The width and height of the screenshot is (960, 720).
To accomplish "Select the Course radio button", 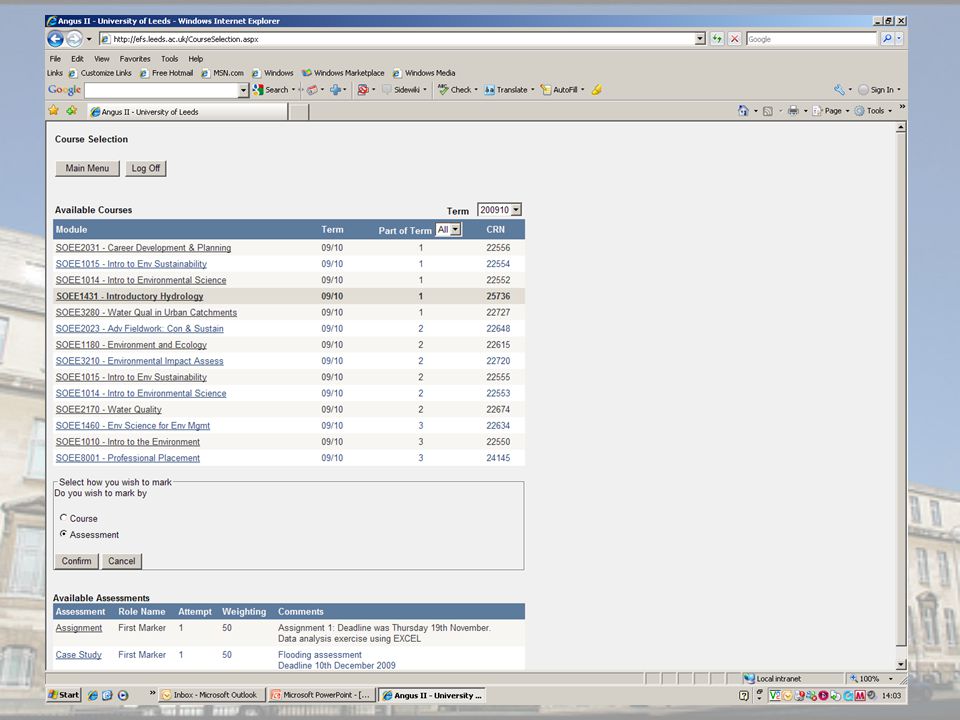I will tap(63, 518).
